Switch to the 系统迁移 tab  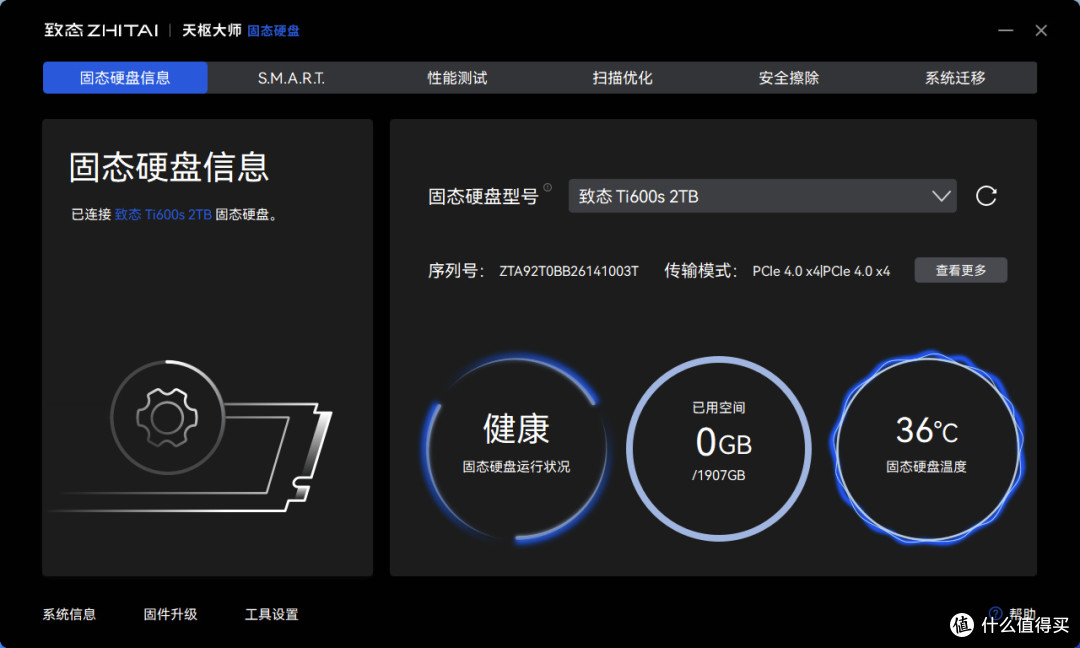pyautogui.click(x=955, y=78)
